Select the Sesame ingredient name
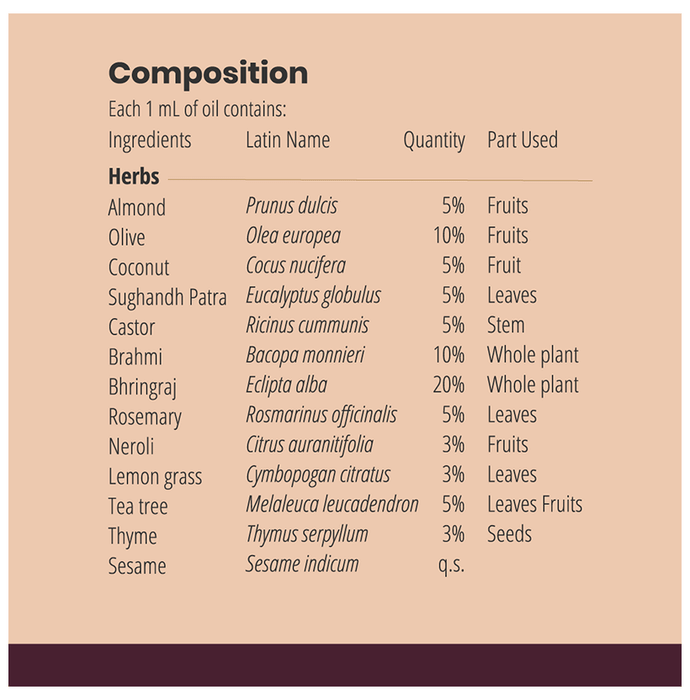Screen dimensions: 690x700 point(137,566)
